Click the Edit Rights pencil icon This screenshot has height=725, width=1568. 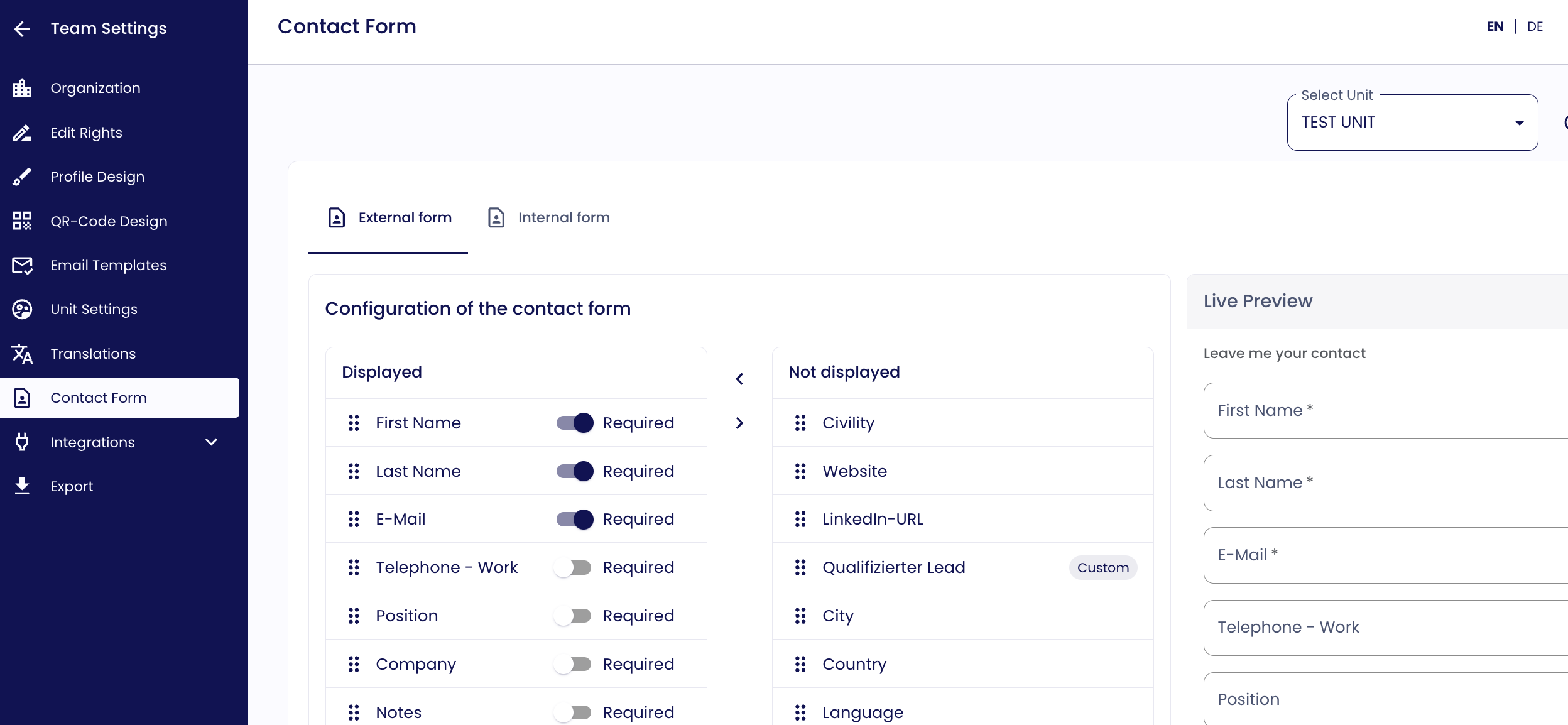22,133
